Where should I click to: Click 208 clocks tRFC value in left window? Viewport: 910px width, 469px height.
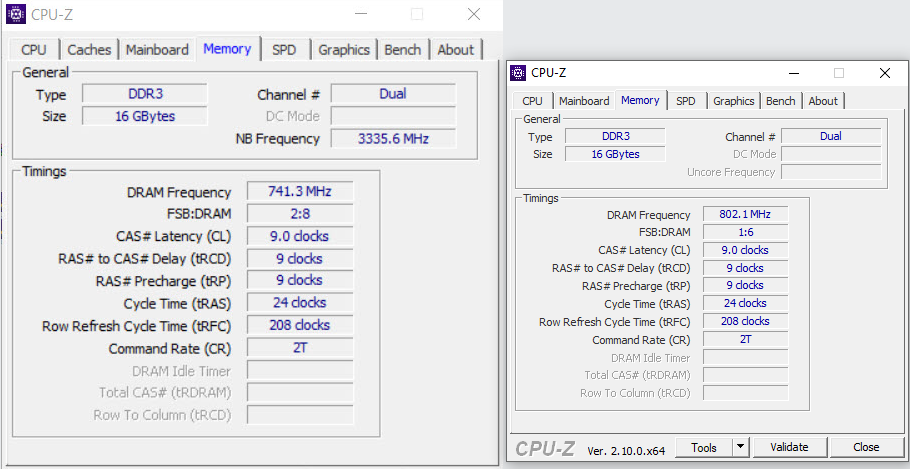click(300, 325)
